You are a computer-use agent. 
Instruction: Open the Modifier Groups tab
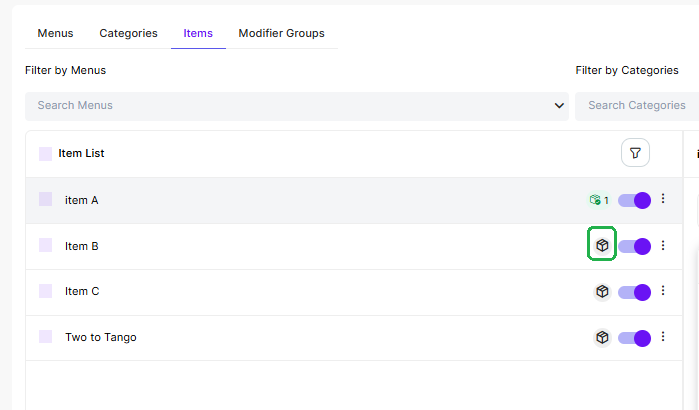[281, 33]
